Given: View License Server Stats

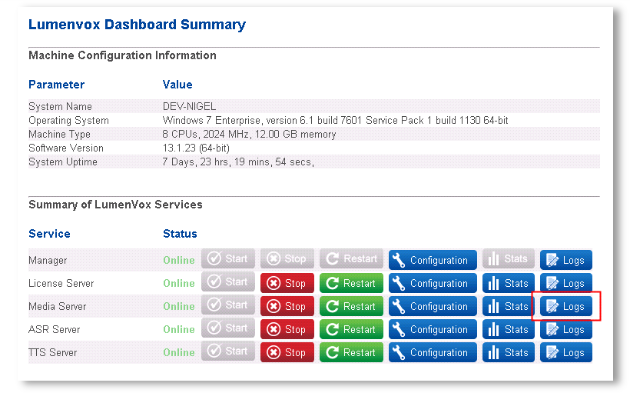Looking at the screenshot, I should tap(508, 283).
